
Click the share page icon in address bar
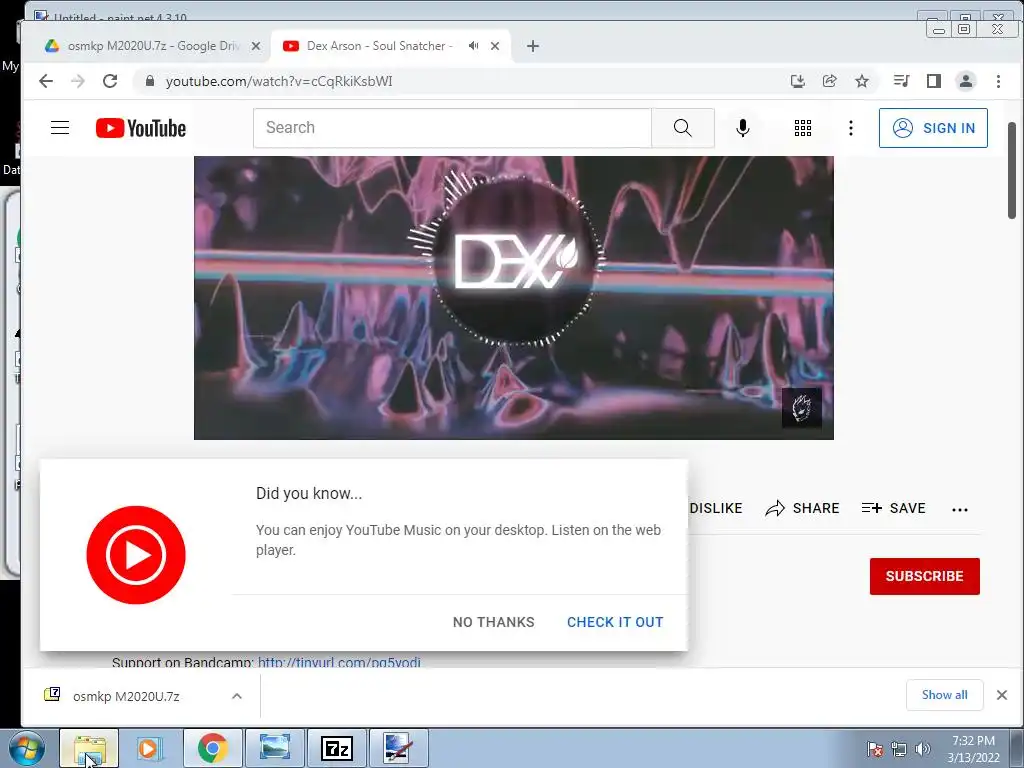pos(829,81)
